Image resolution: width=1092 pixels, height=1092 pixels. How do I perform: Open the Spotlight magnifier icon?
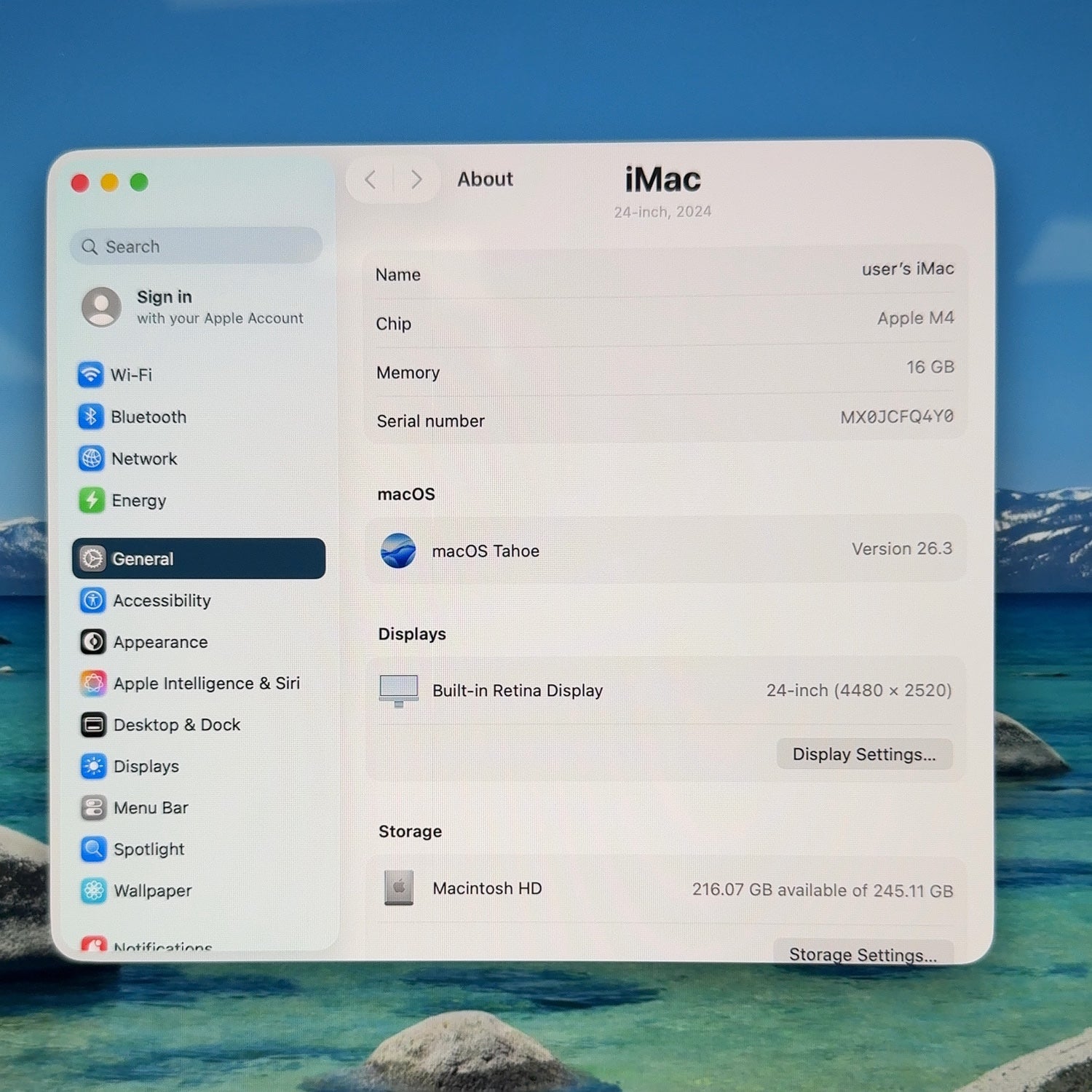[x=93, y=849]
